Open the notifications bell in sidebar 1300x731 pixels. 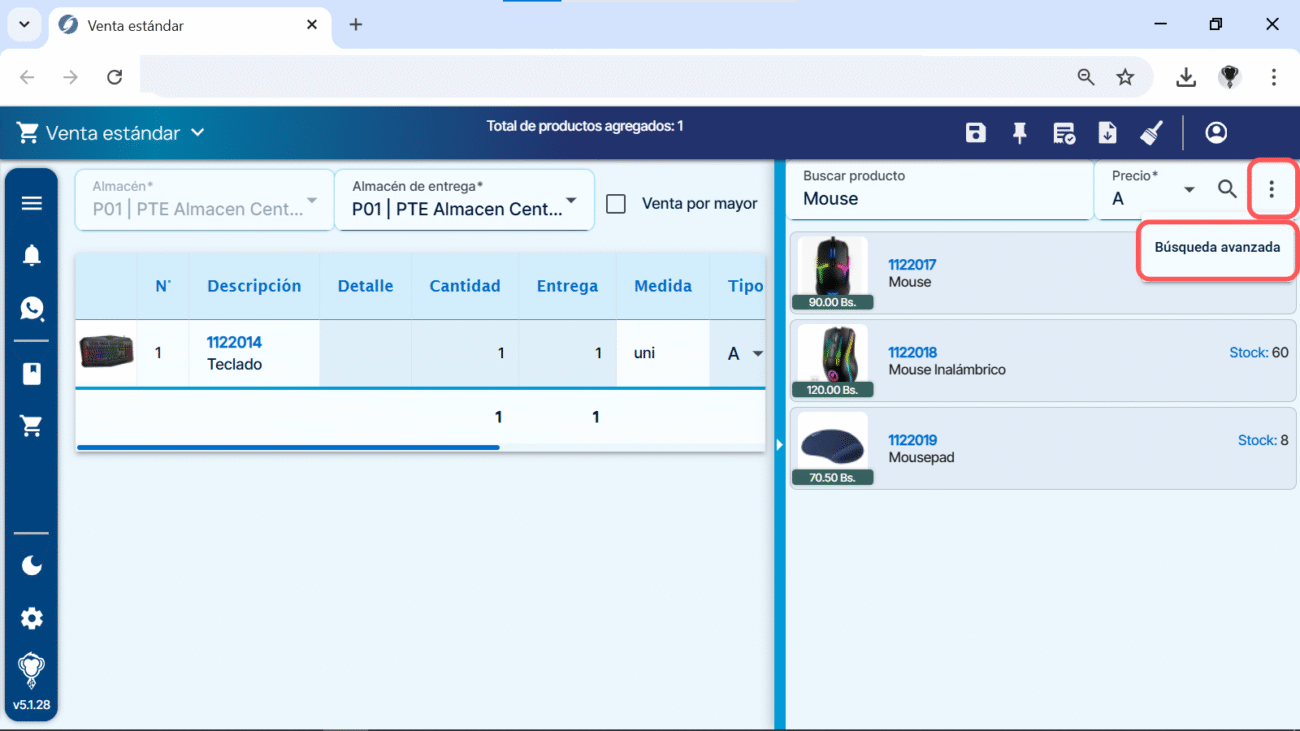pos(32,256)
